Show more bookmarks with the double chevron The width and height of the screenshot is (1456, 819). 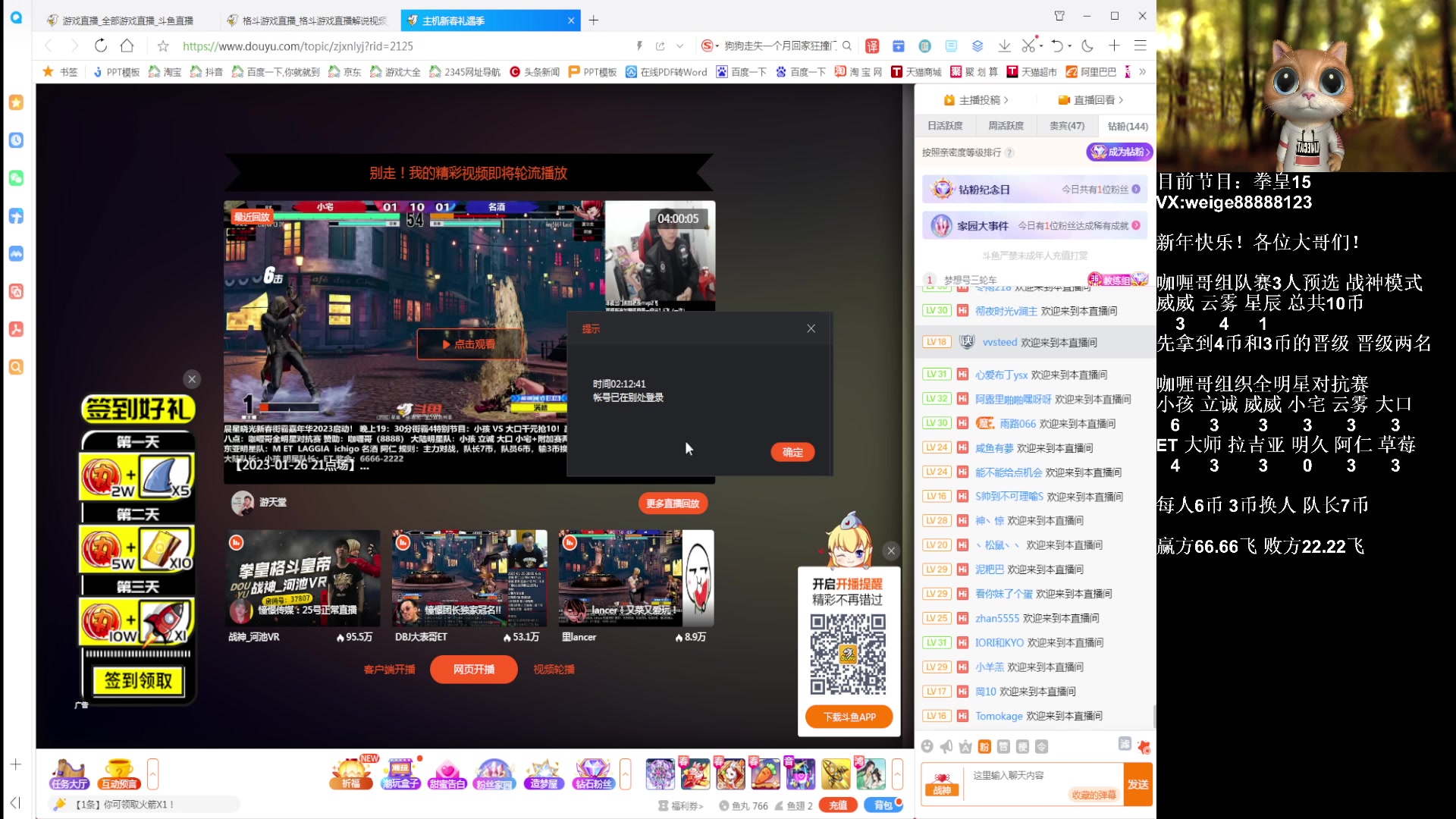[1142, 72]
